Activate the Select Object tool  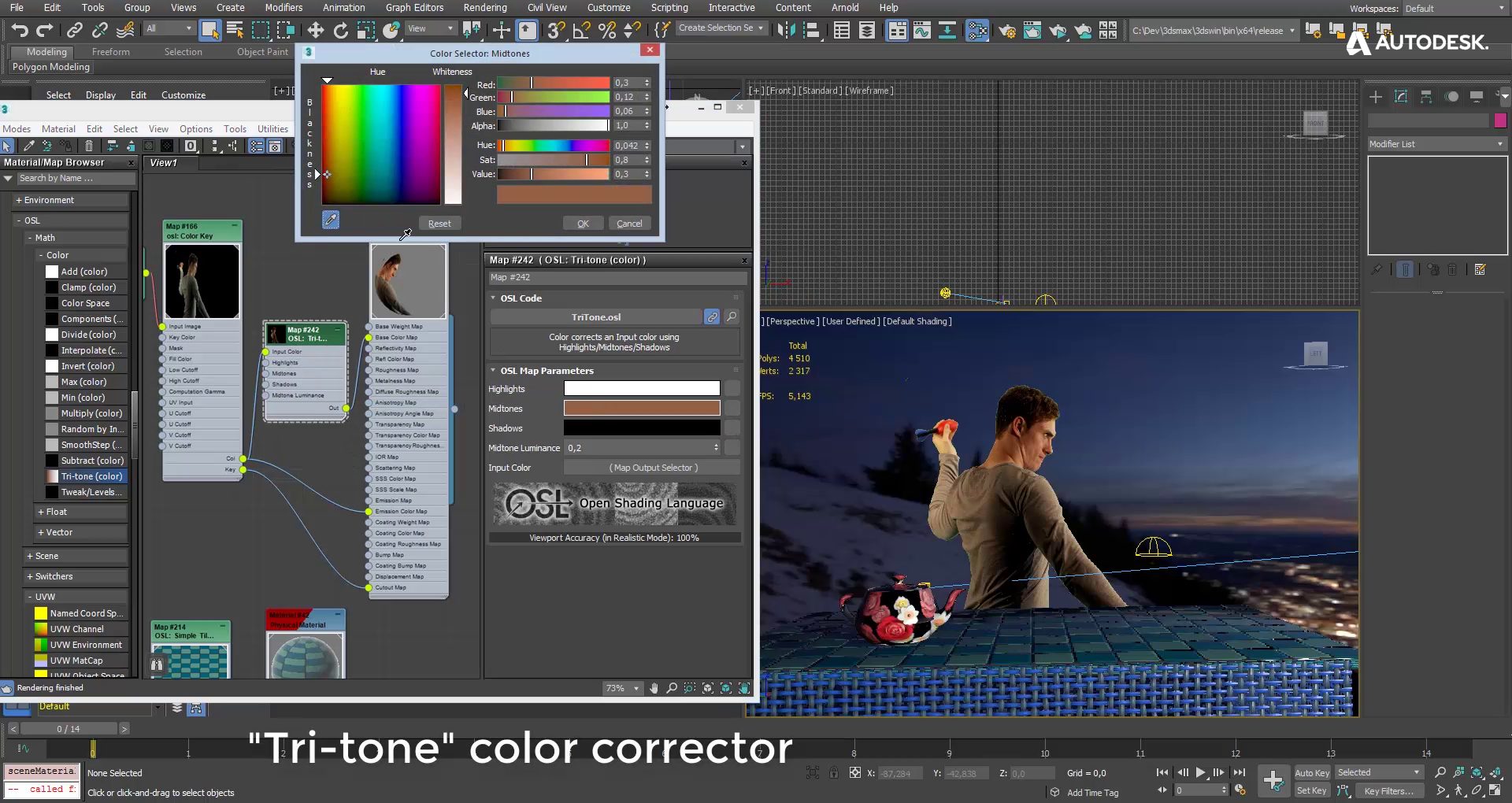209,31
